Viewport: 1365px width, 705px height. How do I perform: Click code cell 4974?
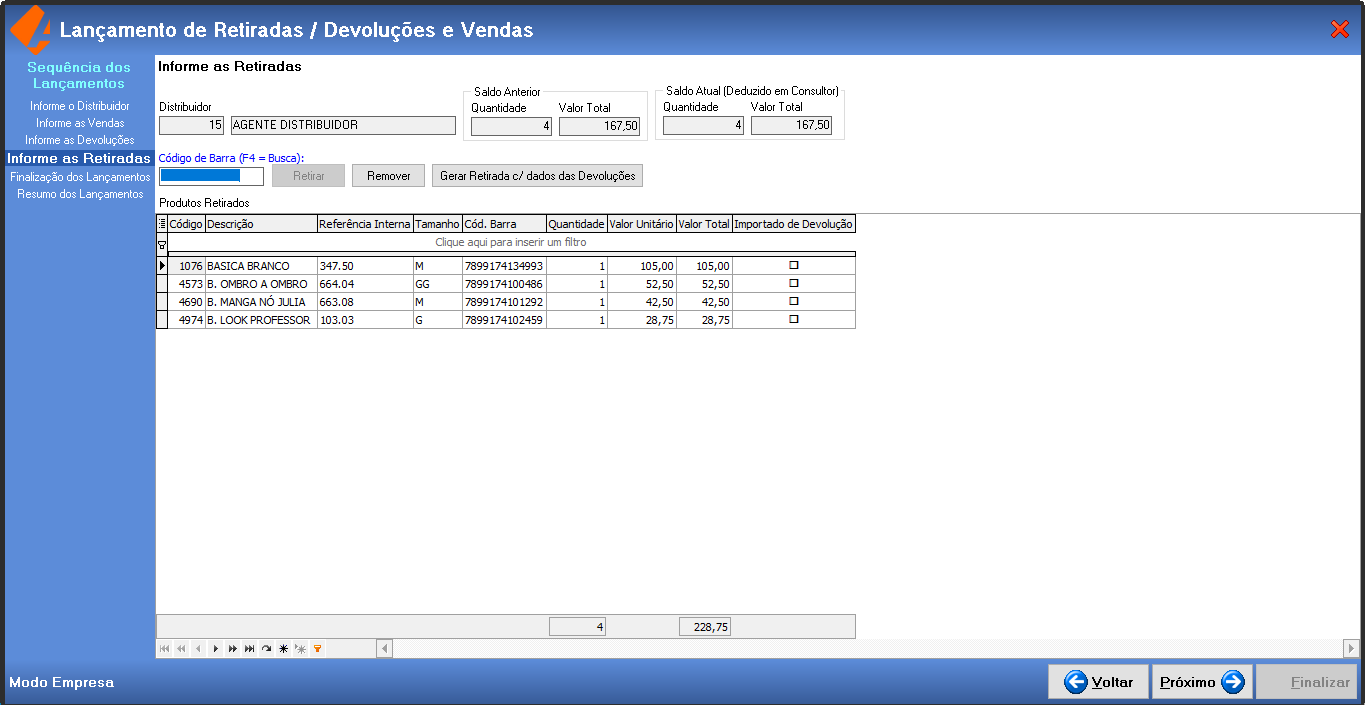(x=186, y=320)
